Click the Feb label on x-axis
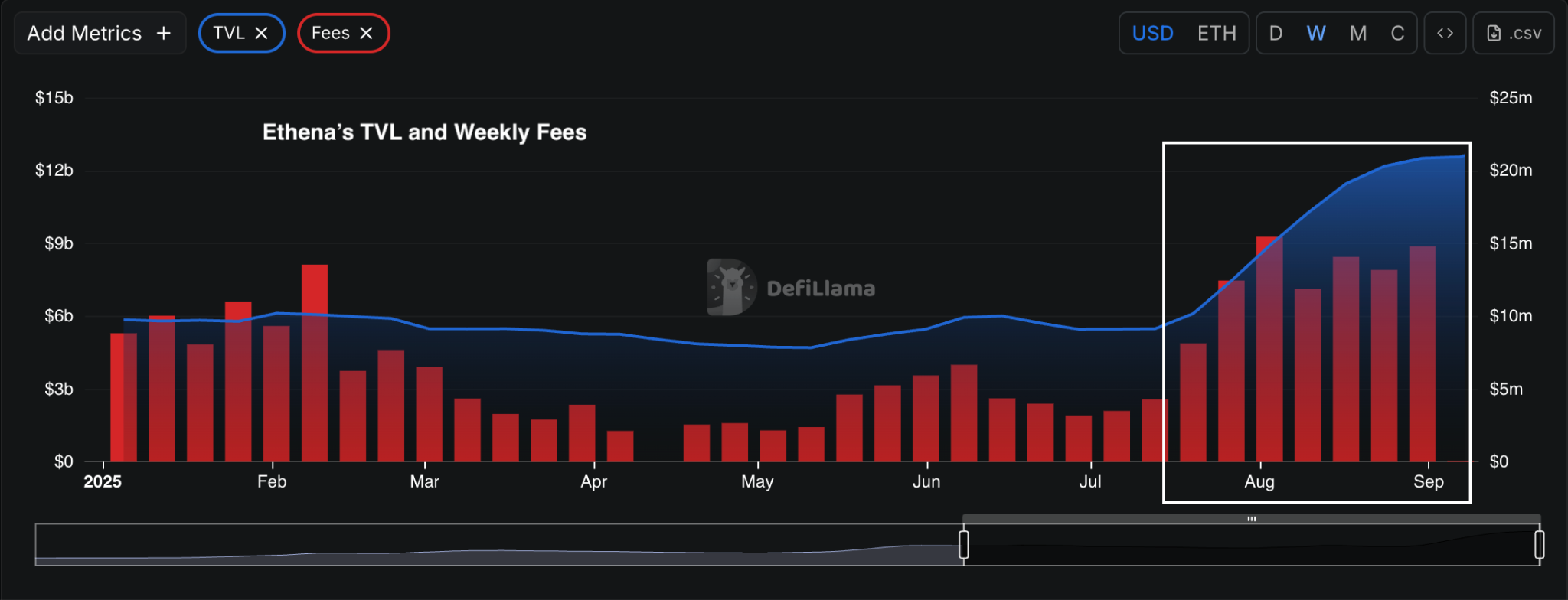This screenshot has height=600, width=1568. pyautogui.click(x=272, y=481)
